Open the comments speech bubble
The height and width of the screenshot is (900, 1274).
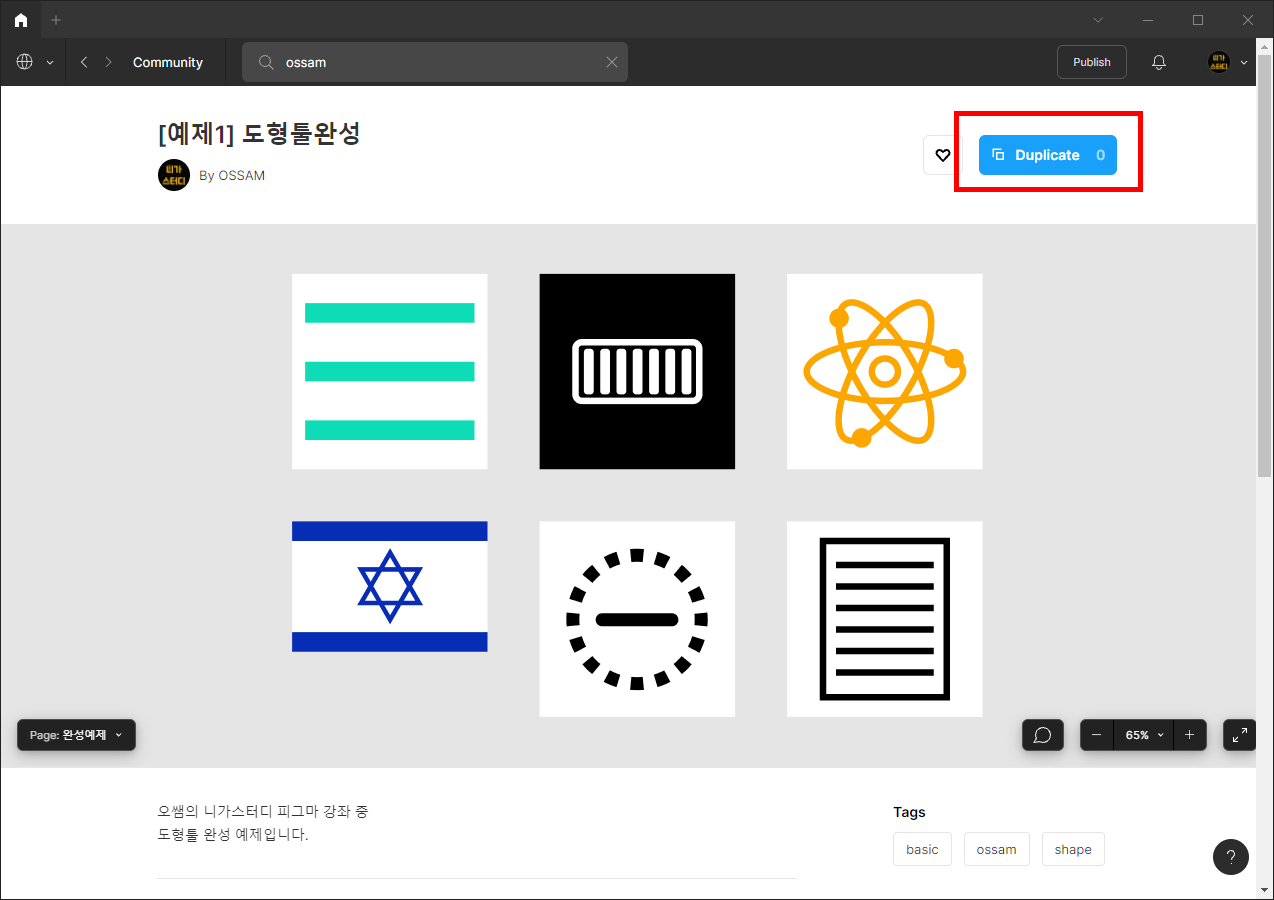point(1042,735)
